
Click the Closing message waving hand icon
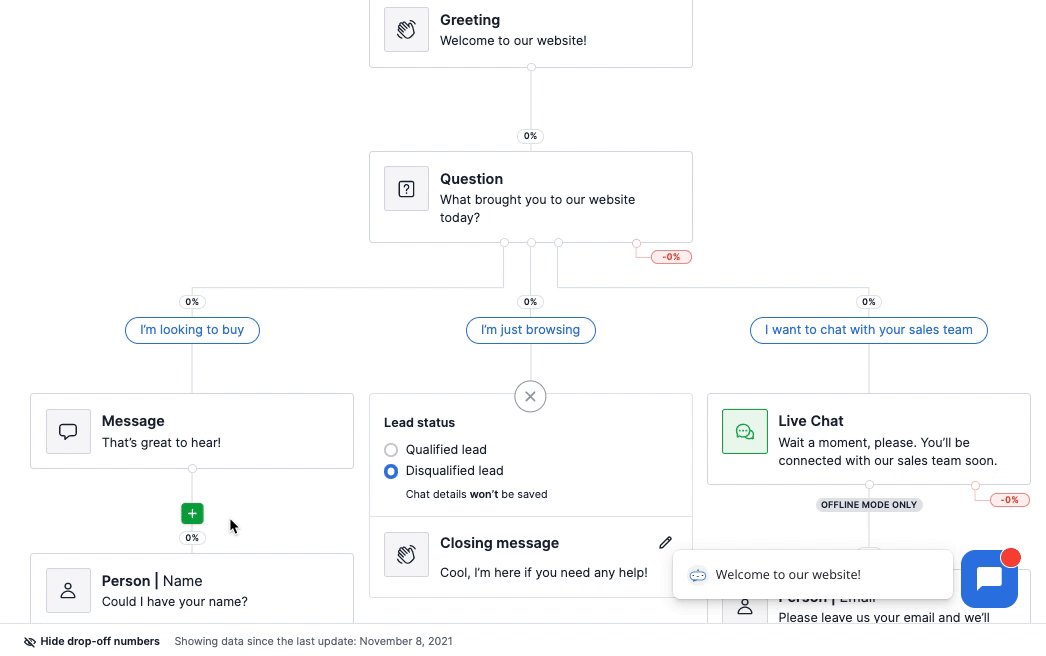[406, 555]
